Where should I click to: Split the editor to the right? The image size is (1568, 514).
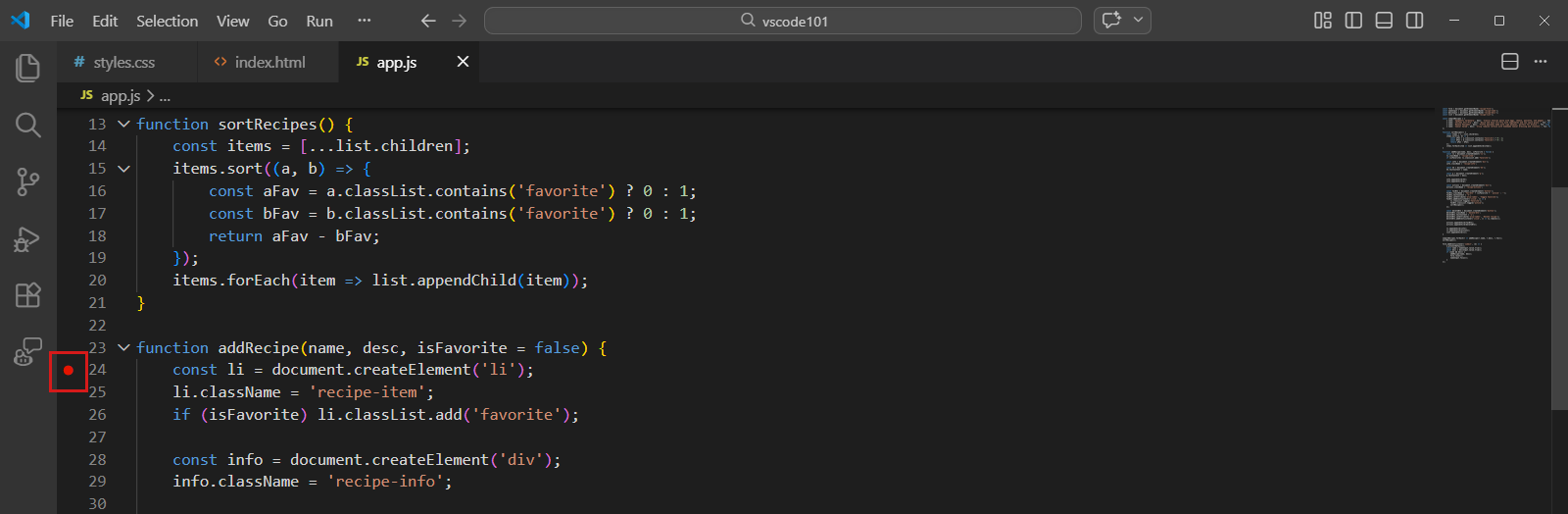tap(1509, 62)
